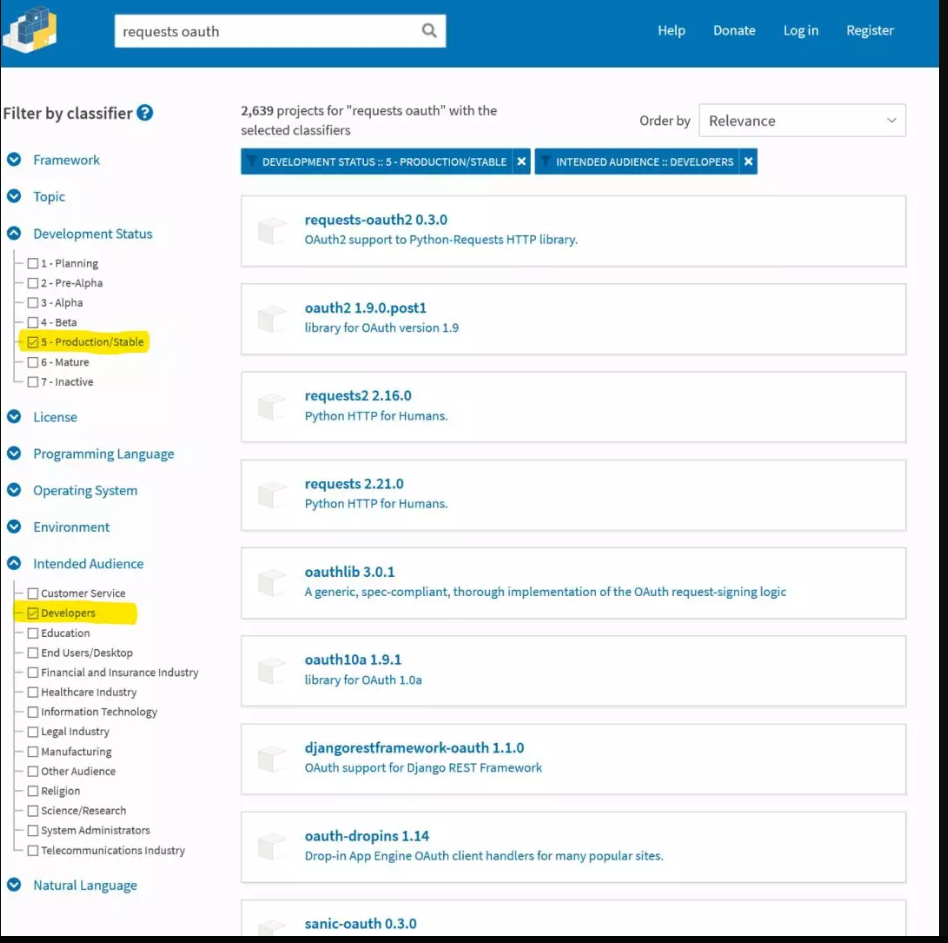This screenshot has width=948, height=943.
Task: Click the package icon beside djangorestframework-oauth
Action: coord(272,759)
